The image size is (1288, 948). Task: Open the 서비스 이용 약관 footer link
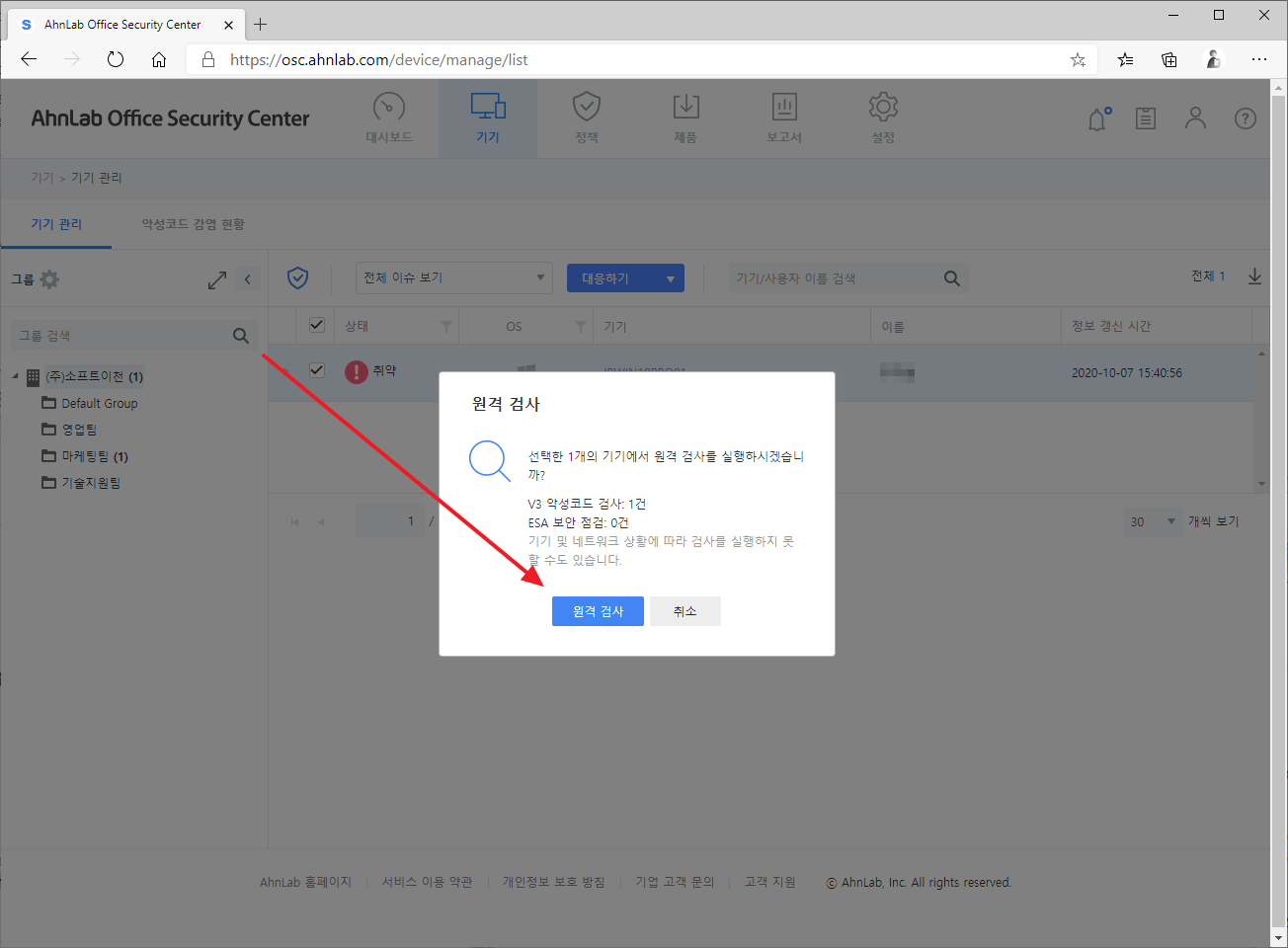(427, 882)
